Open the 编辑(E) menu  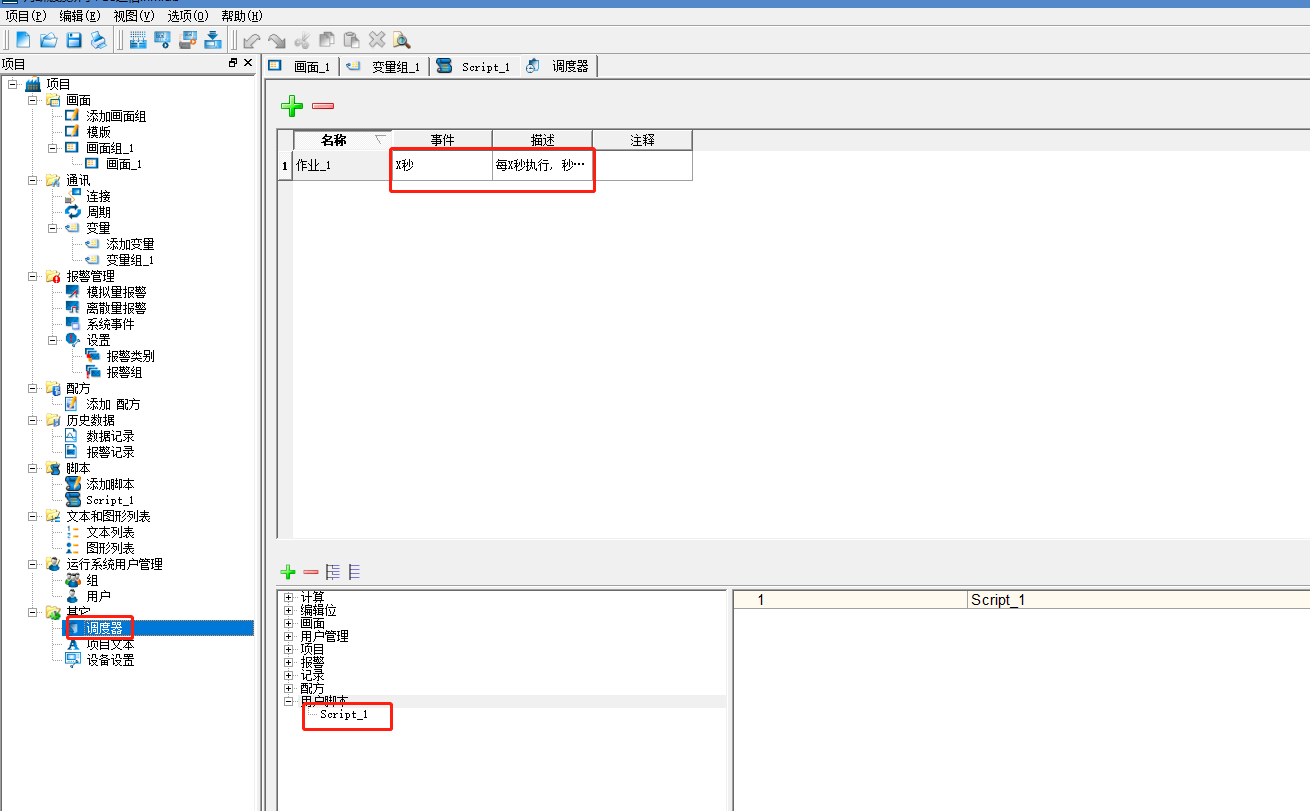80,16
